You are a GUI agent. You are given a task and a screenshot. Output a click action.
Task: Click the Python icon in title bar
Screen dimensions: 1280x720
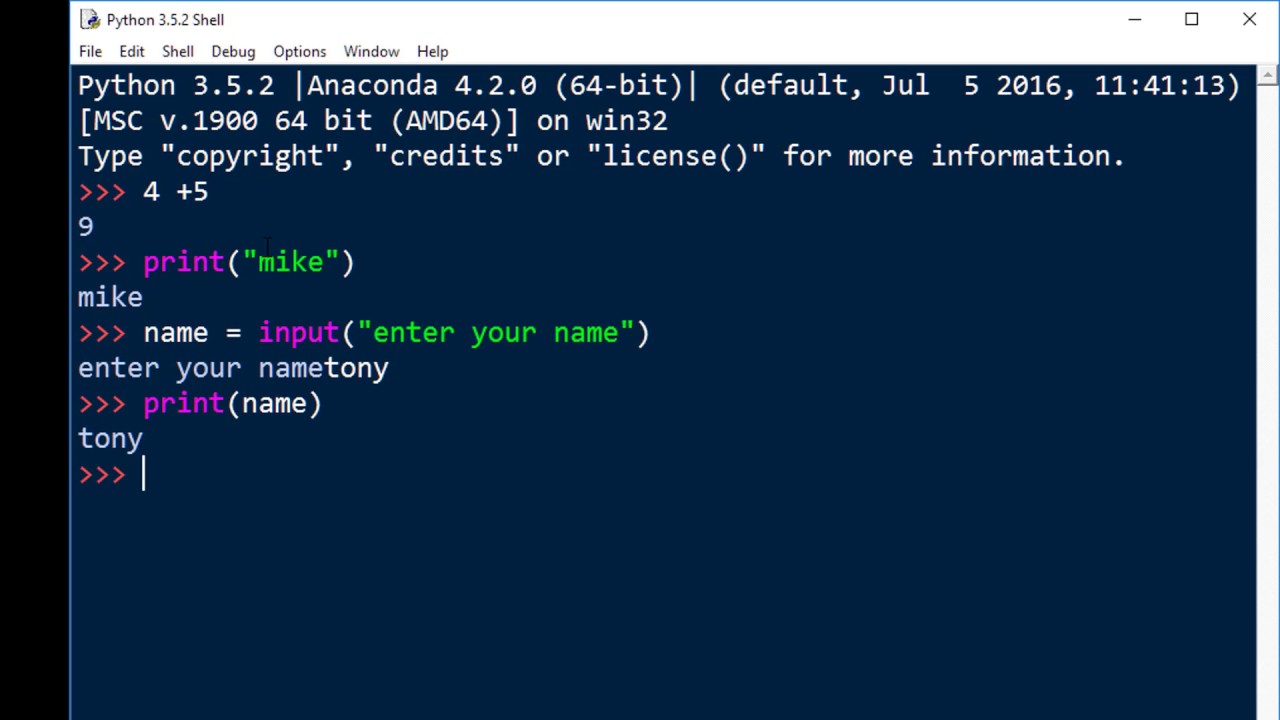[x=90, y=20]
